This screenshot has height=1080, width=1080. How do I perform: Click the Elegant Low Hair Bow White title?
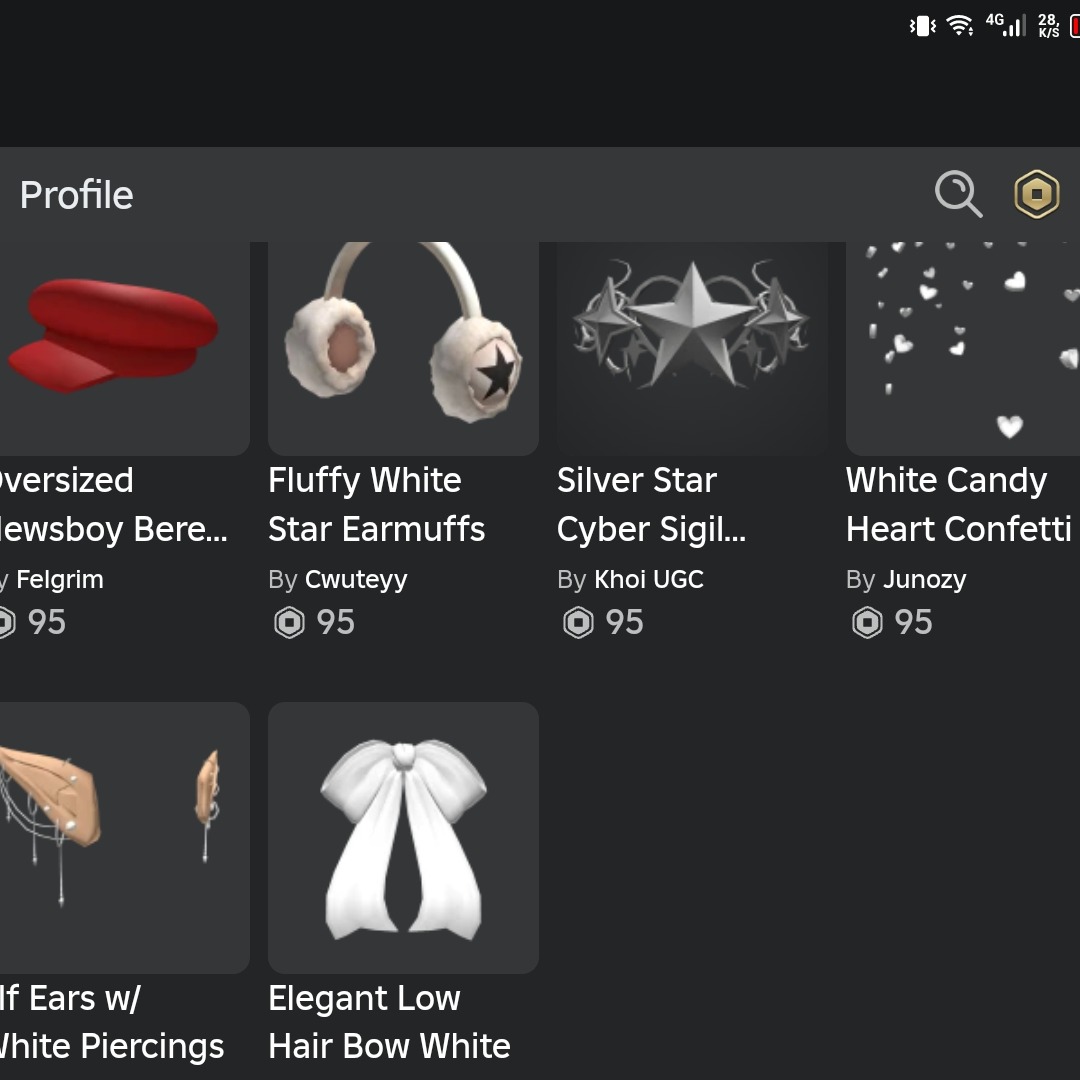click(x=389, y=1022)
